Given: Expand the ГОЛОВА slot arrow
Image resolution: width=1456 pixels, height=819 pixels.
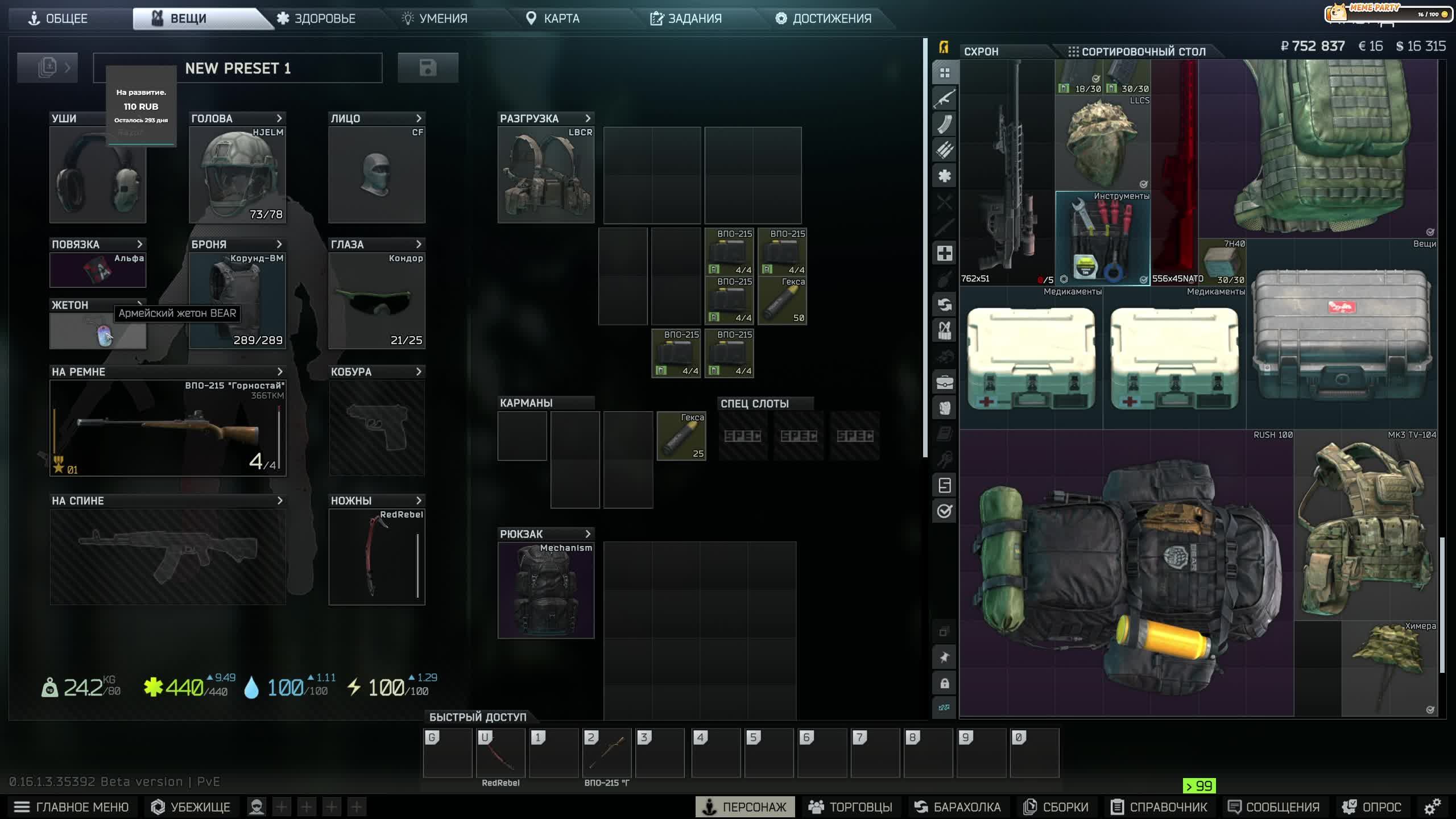Looking at the screenshot, I should point(279,118).
